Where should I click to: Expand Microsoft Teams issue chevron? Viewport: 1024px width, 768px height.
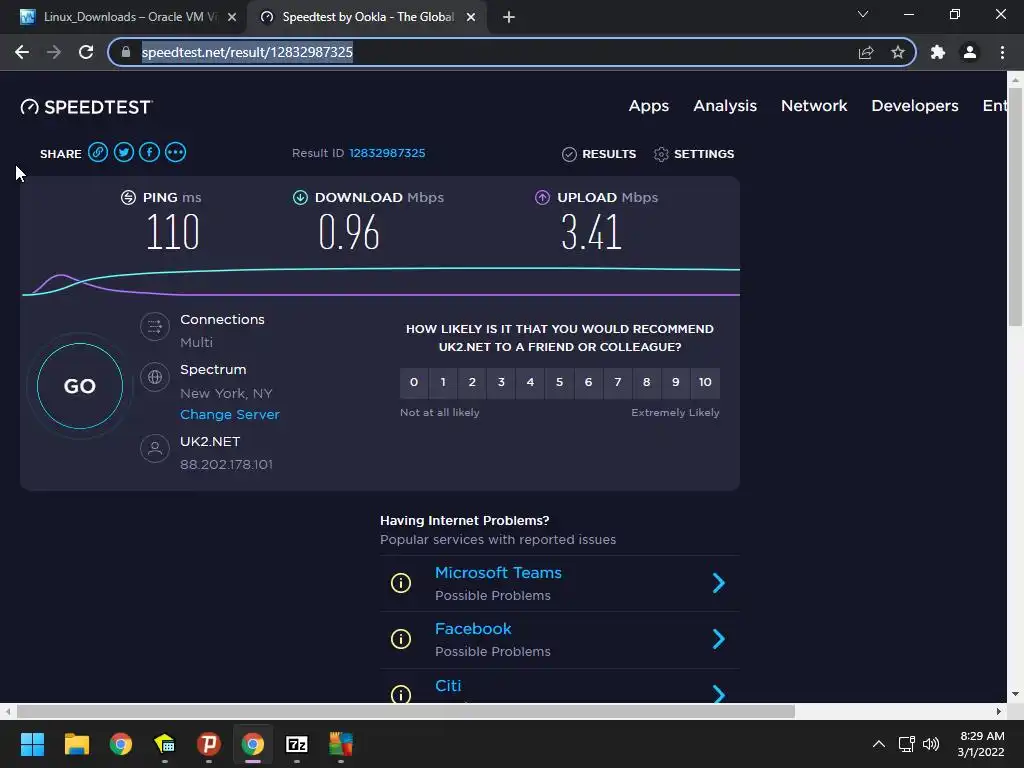(x=718, y=583)
